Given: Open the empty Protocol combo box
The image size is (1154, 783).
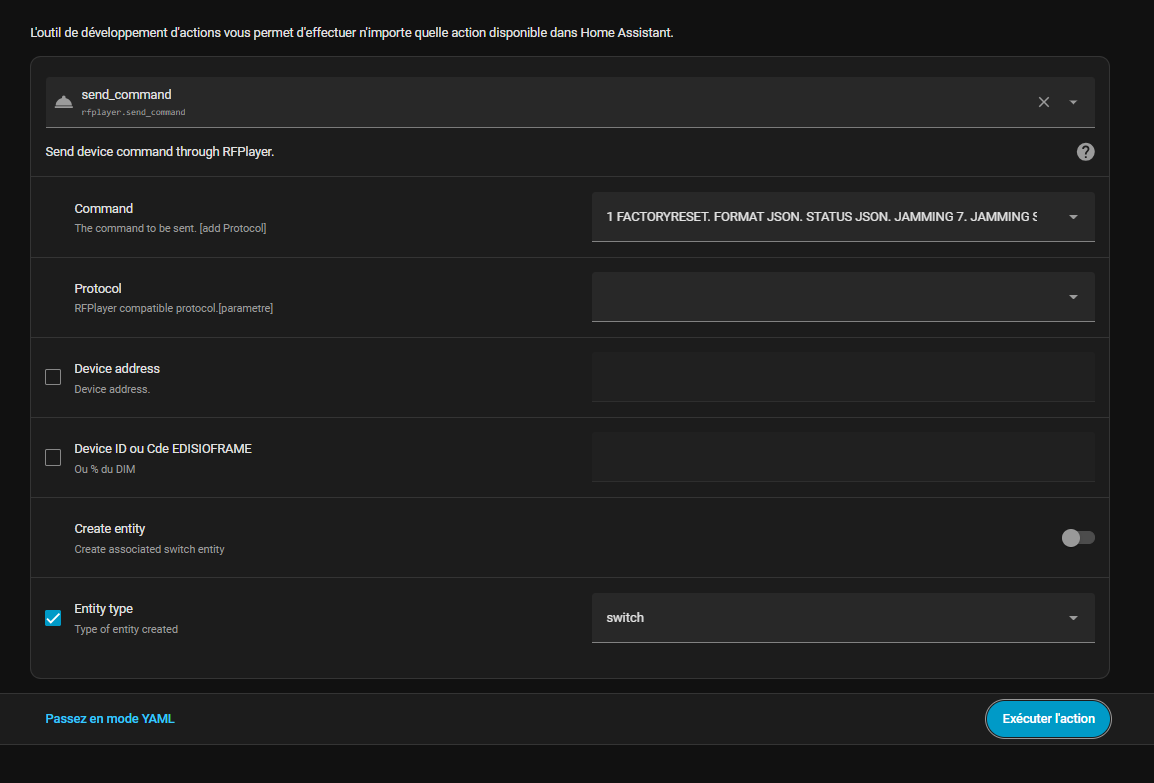Looking at the screenshot, I should [x=820, y=297].
